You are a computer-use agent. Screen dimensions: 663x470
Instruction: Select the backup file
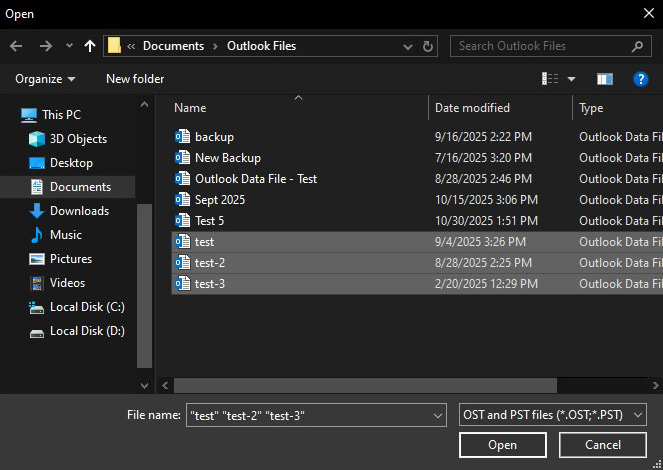click(417, 137)
